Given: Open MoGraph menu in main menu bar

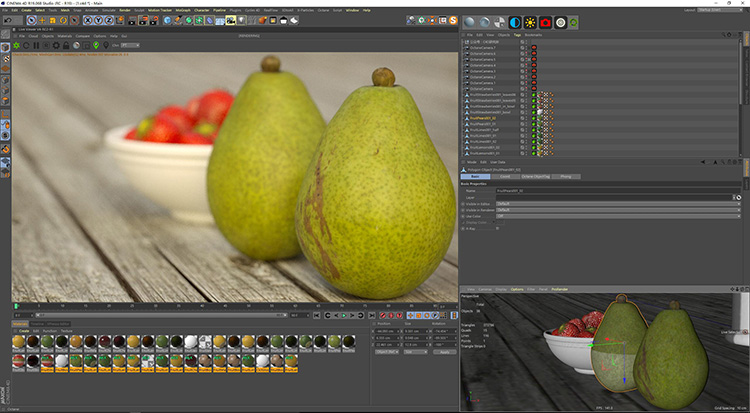Looking at the screenshot, I should (x=182, y=10).
